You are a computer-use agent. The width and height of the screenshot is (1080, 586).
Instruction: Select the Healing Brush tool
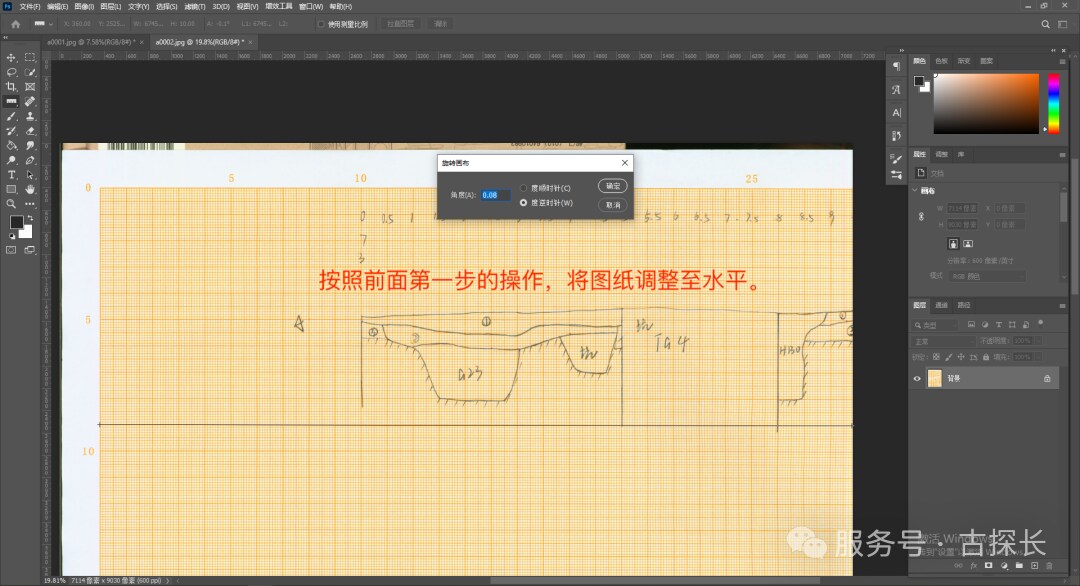tap(30, 101)
